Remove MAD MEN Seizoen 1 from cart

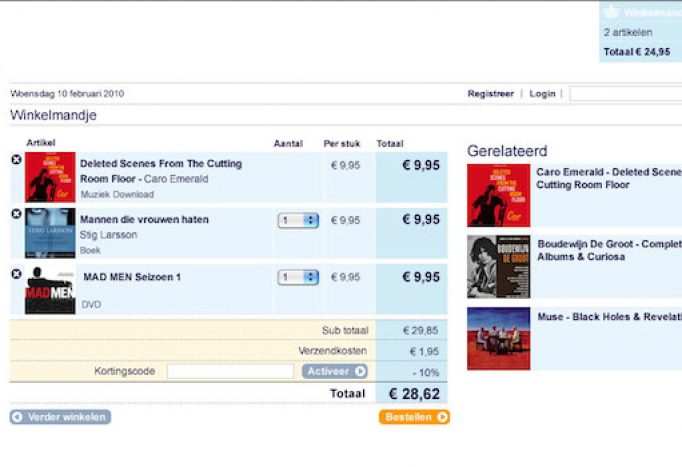[16, 274]
